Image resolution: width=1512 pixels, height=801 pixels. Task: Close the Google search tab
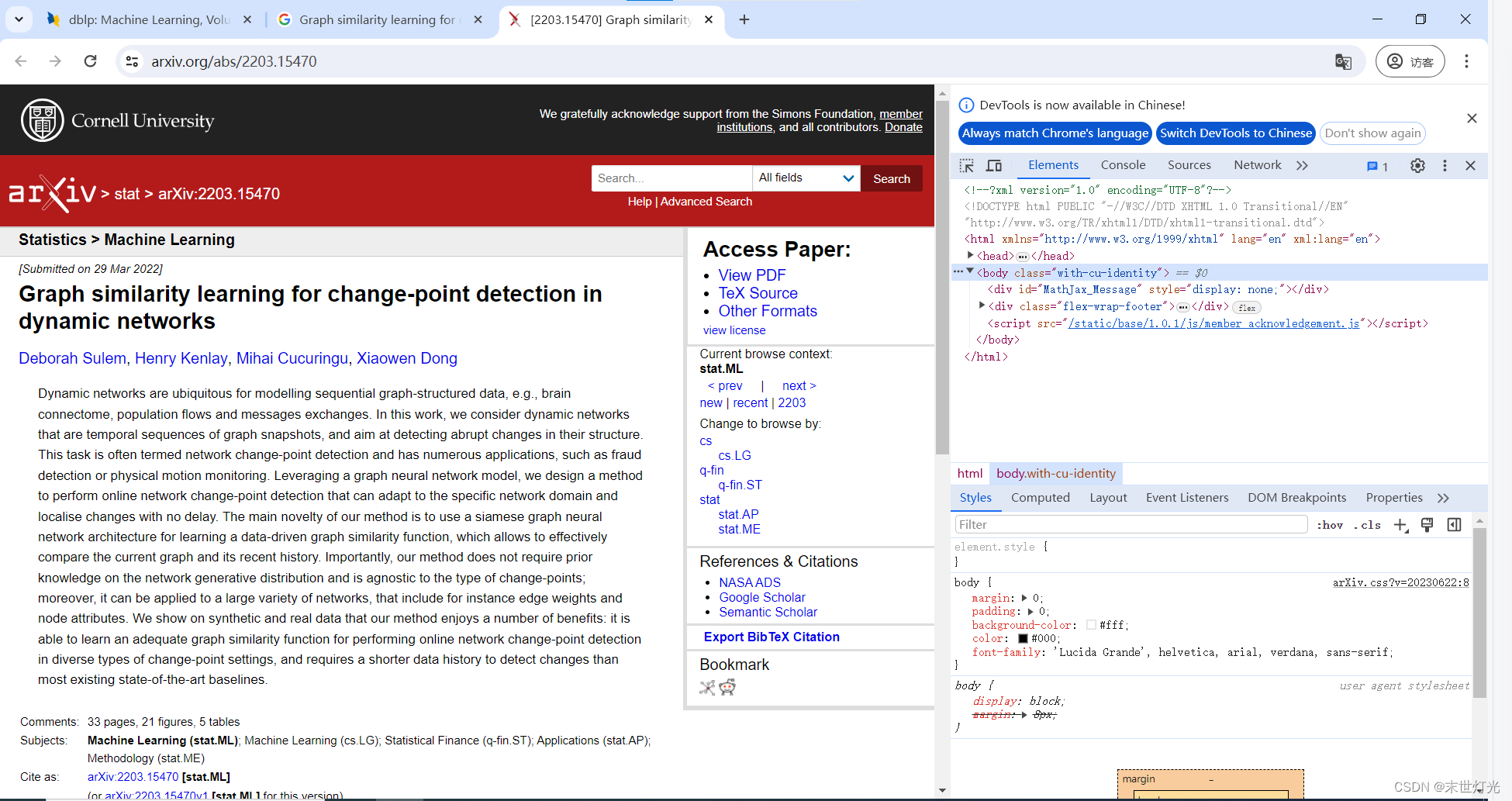(x=478, y=19)
